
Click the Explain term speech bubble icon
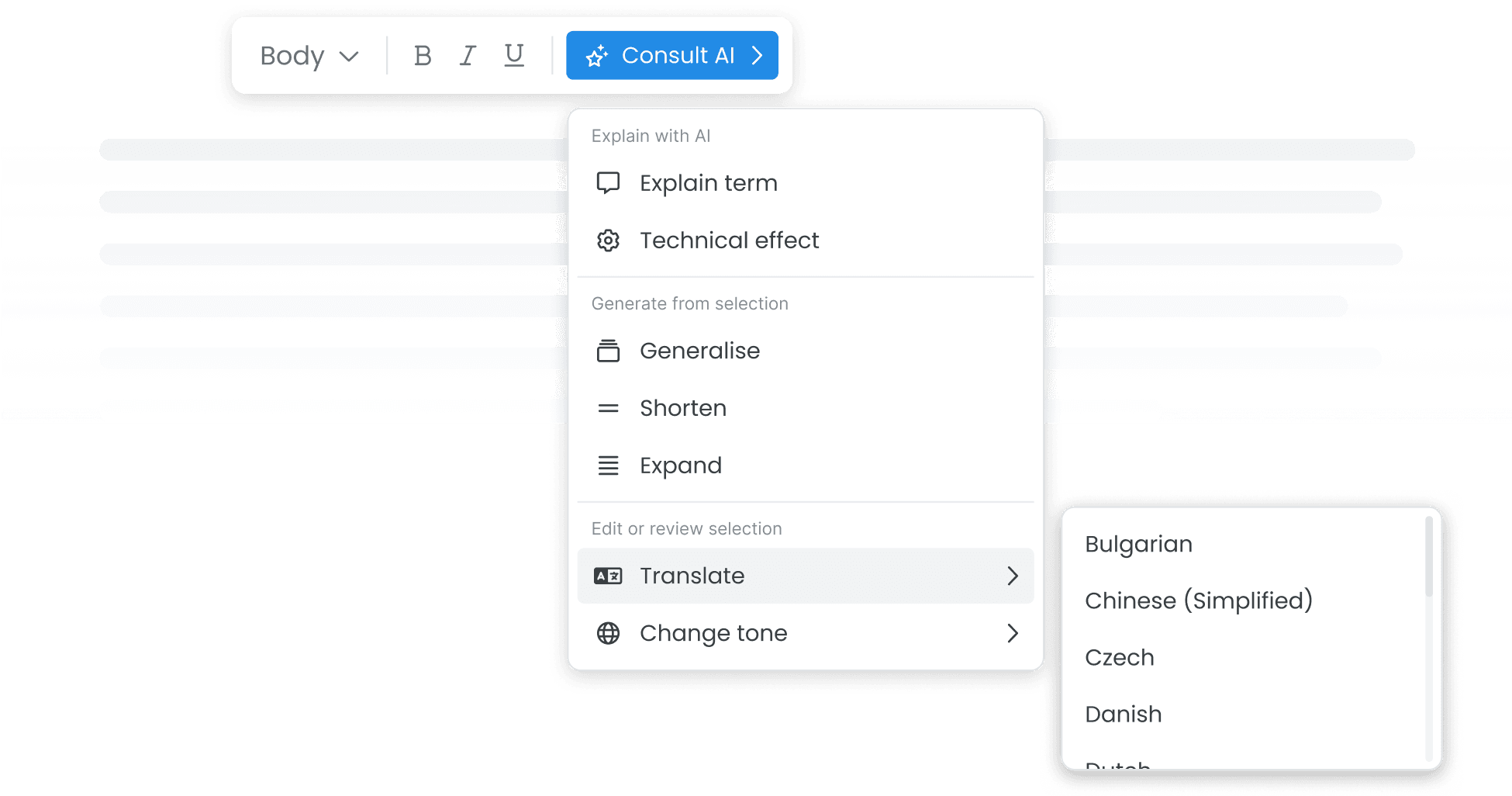[609, 183]
